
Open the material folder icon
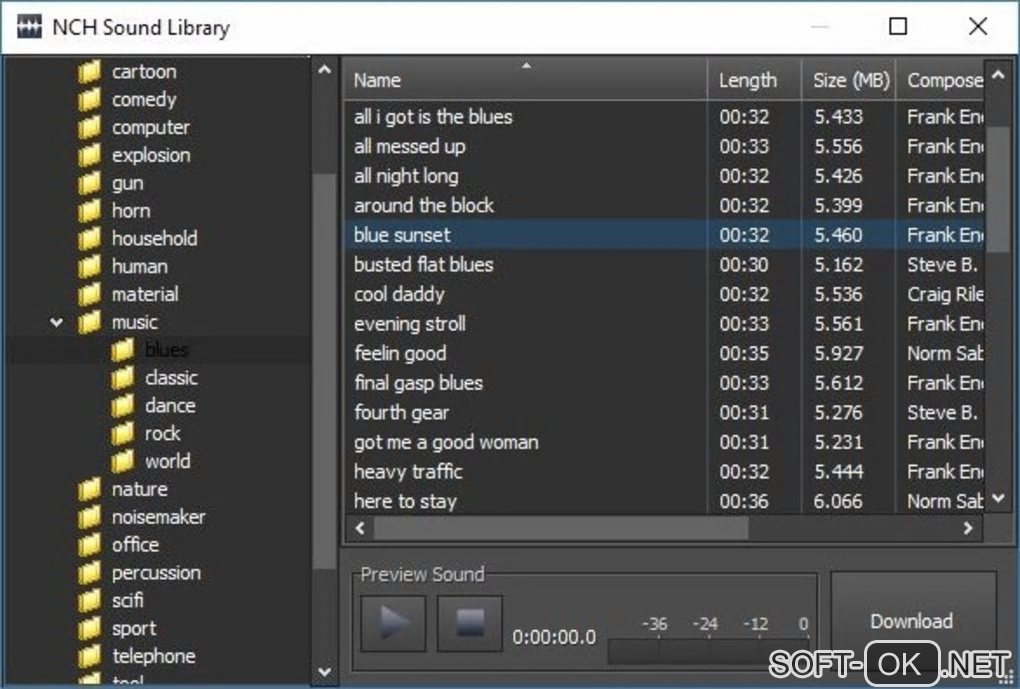(x=90, y=294)
